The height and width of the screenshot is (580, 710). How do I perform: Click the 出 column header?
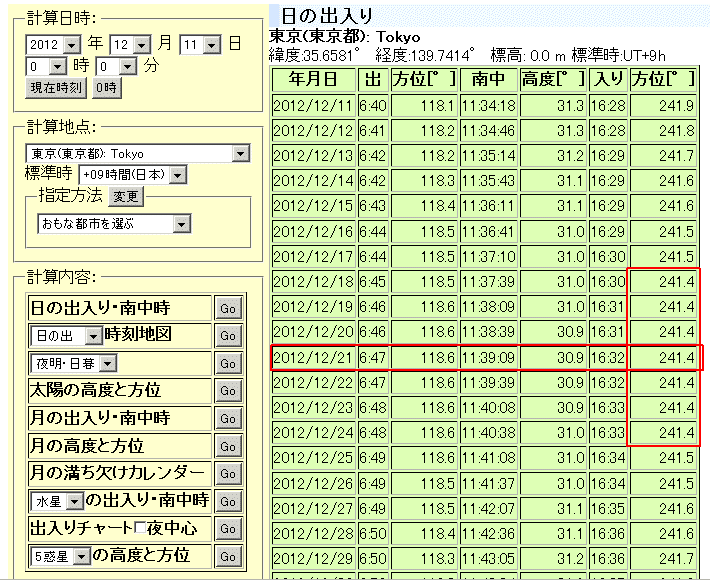(x=373, y=79)
